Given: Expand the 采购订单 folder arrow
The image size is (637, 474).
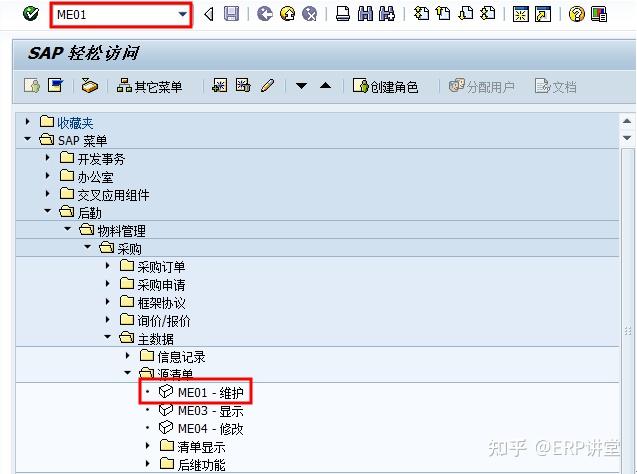Looking at the screenshot, I should [x=108, y=266].
